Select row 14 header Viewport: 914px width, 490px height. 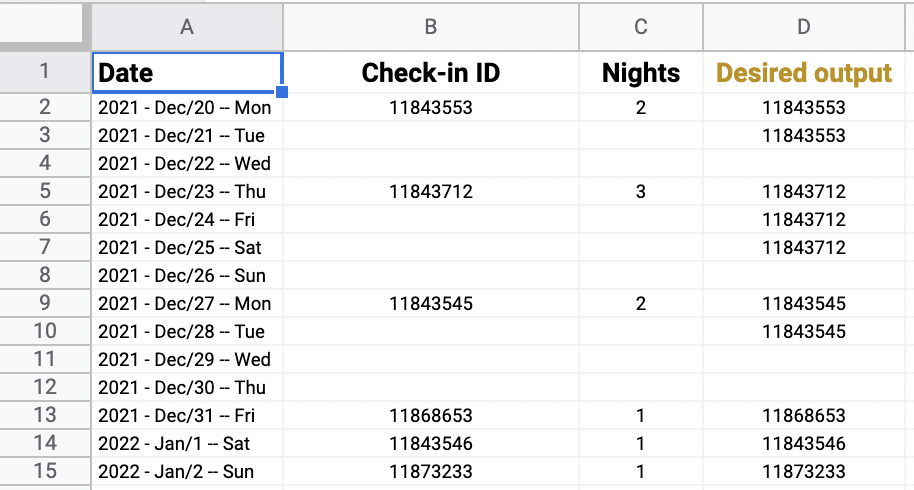click(x=45, y=443)
